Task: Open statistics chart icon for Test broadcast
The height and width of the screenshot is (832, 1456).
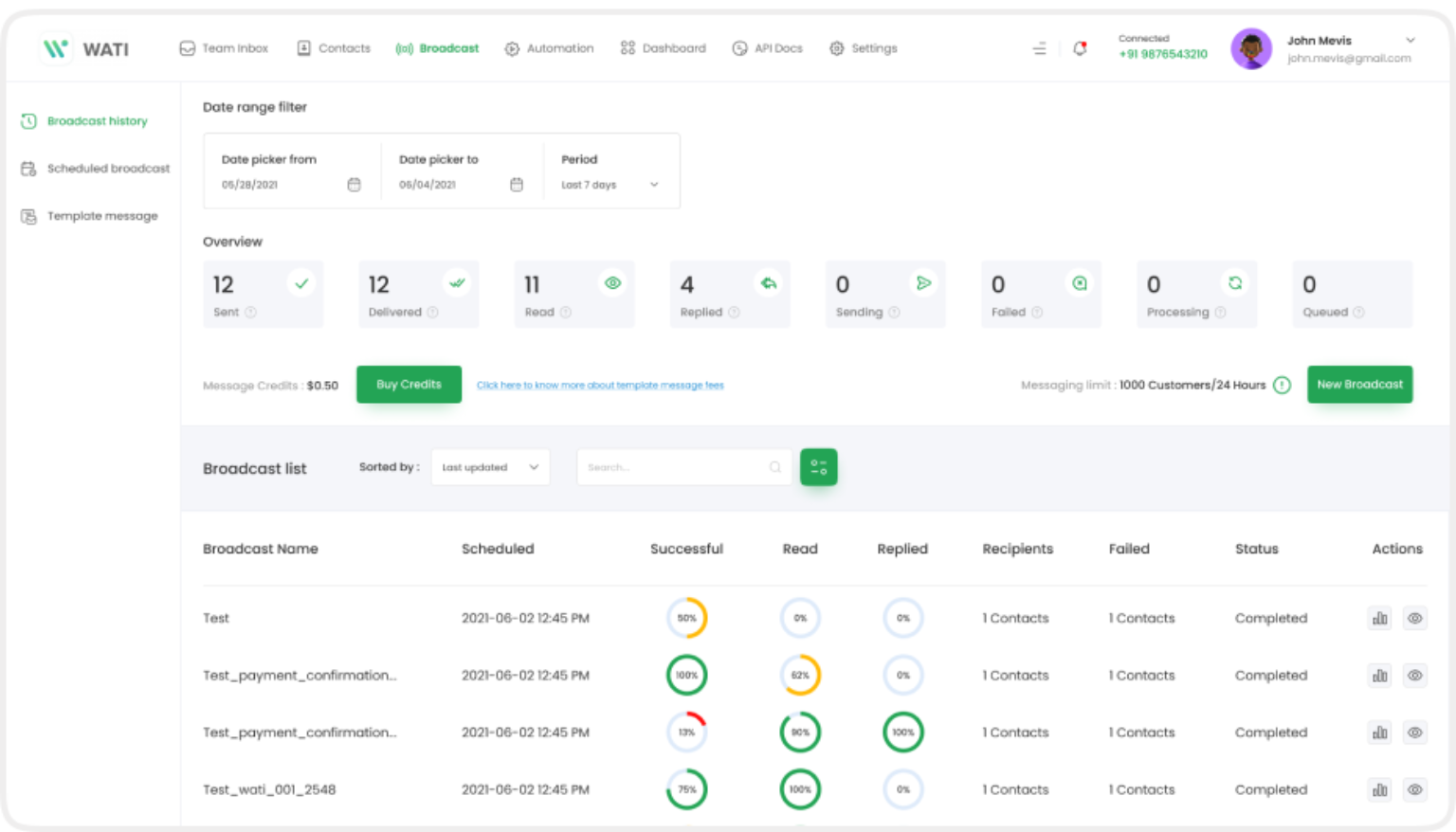Action: [x=1379, y=619]
